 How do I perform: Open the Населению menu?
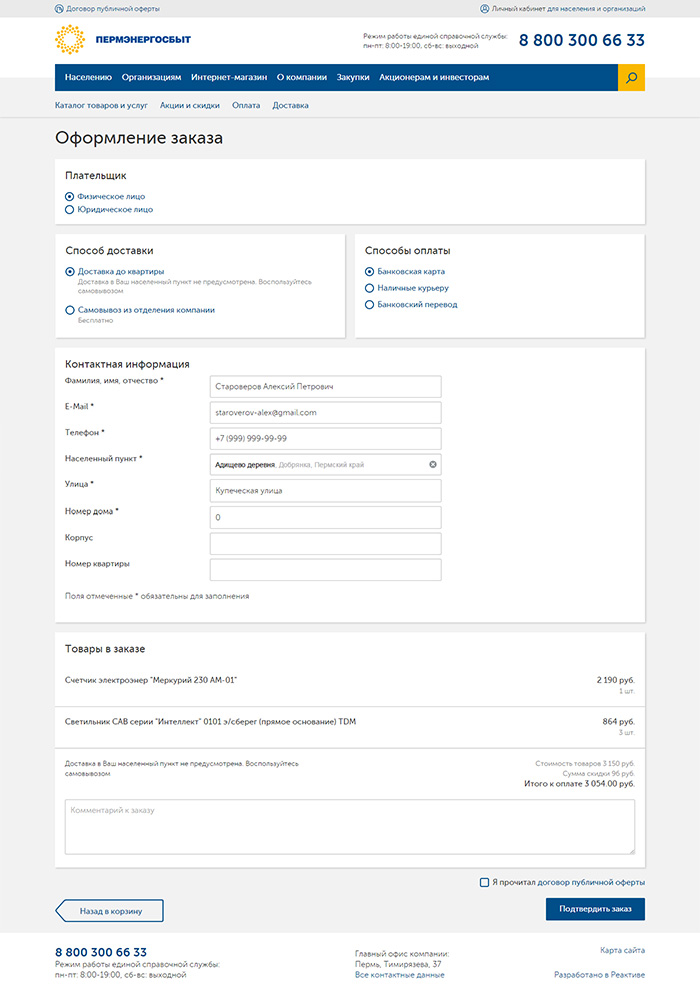(x=88, y=77)
